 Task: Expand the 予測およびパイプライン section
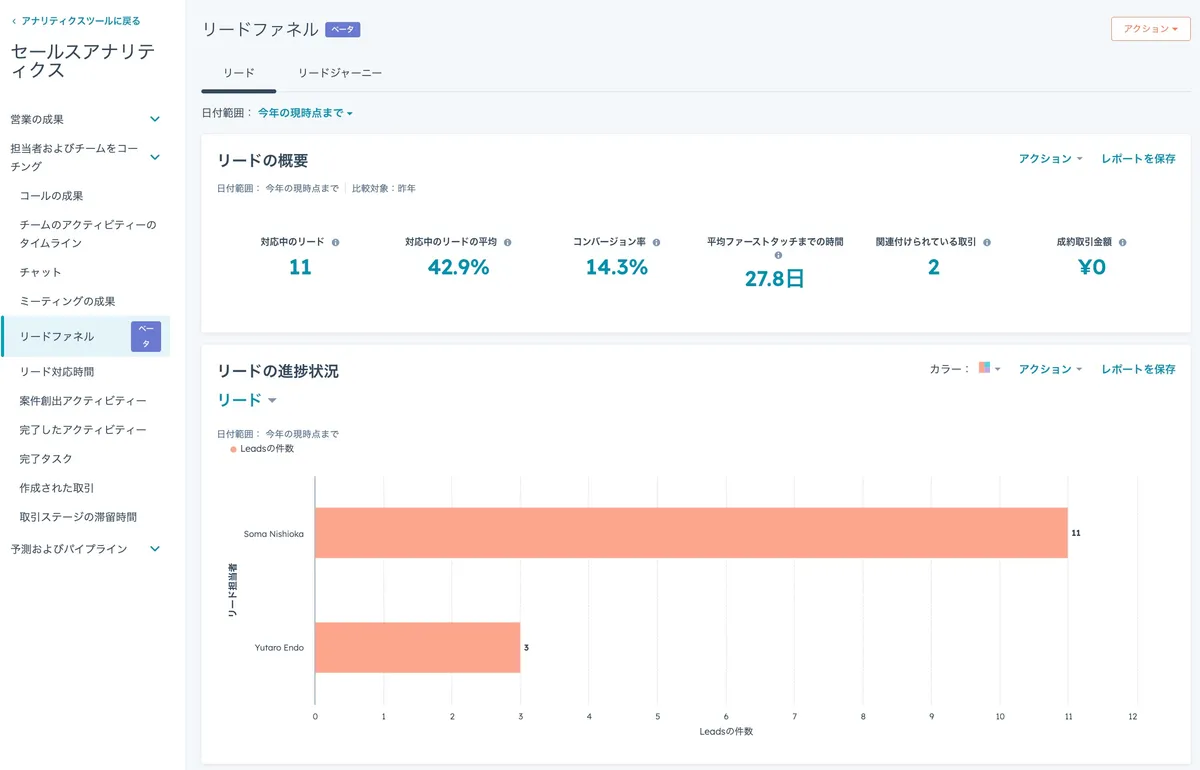154,548
